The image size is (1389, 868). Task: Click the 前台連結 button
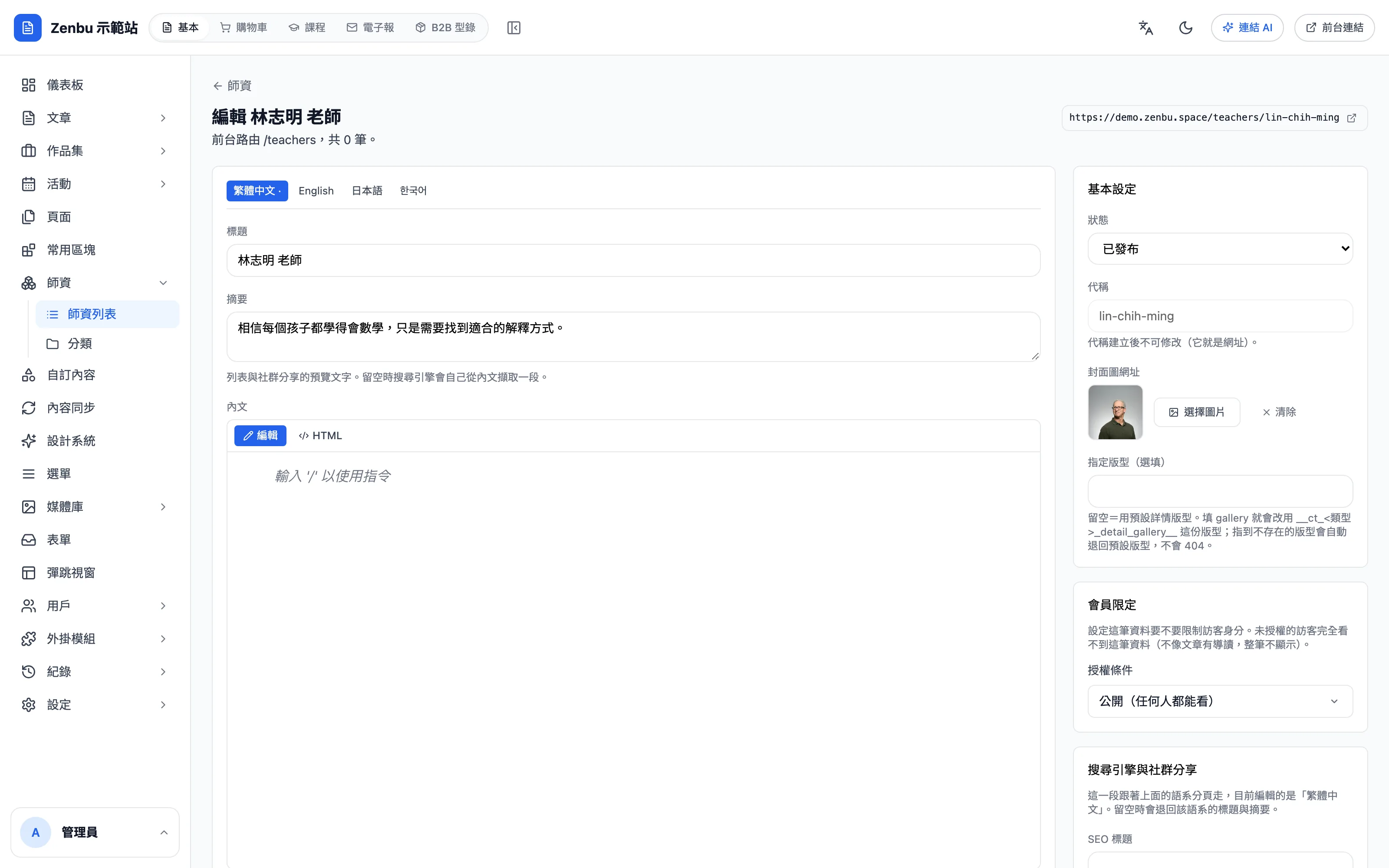[1334, 27]
